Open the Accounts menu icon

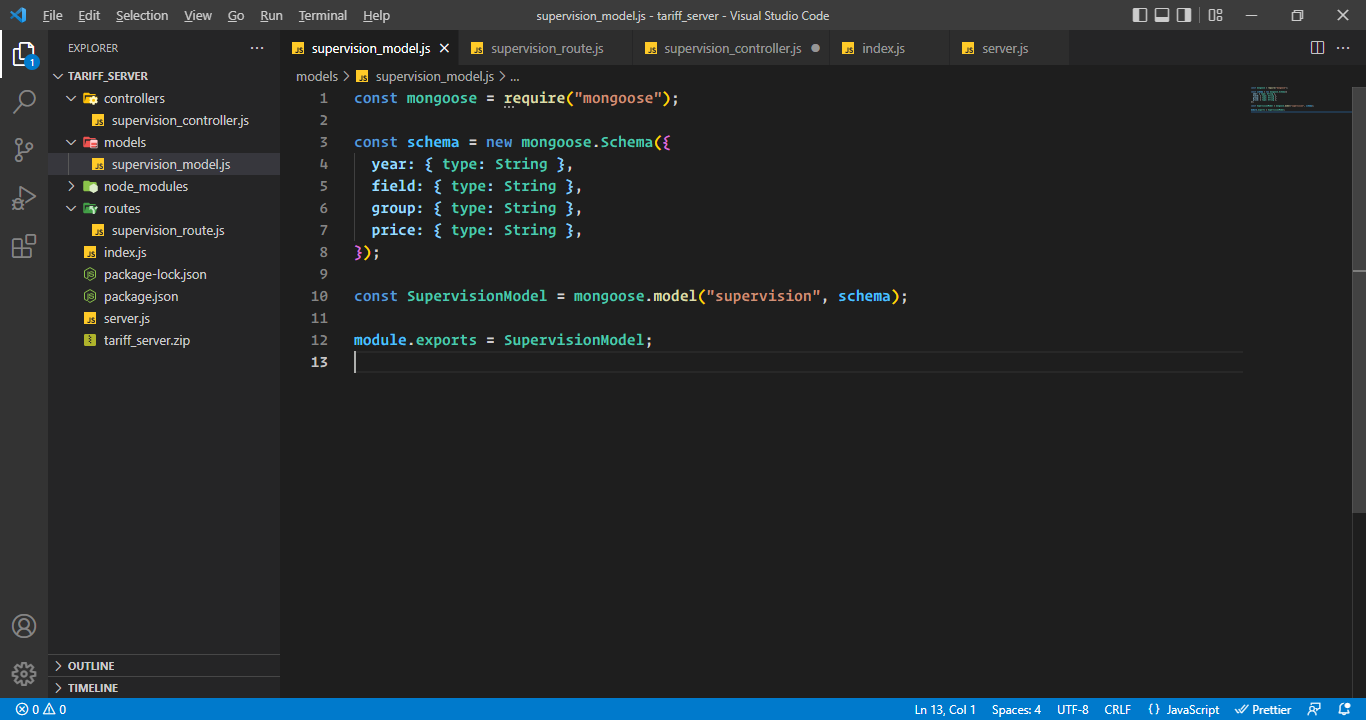coord(24,626)
